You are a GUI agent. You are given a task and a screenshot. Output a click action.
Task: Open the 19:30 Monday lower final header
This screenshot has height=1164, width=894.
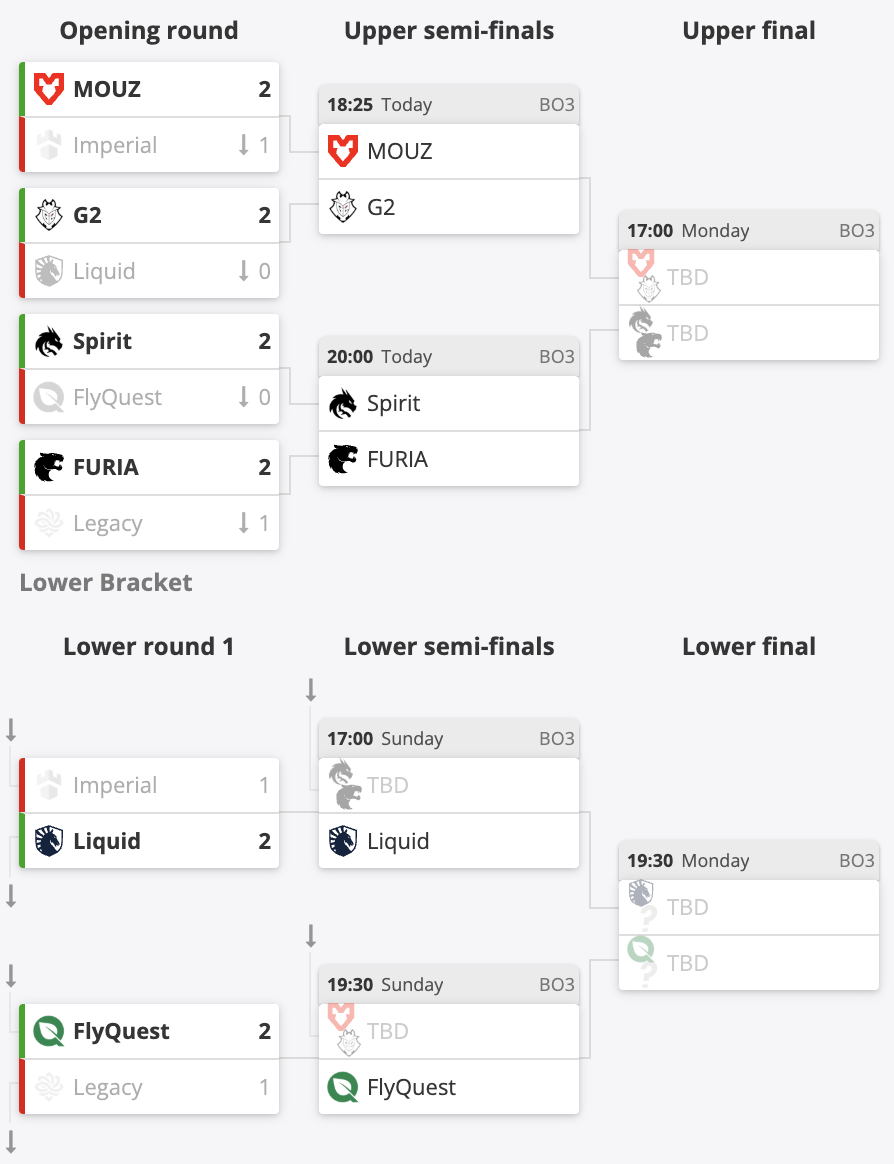[748, 860]
